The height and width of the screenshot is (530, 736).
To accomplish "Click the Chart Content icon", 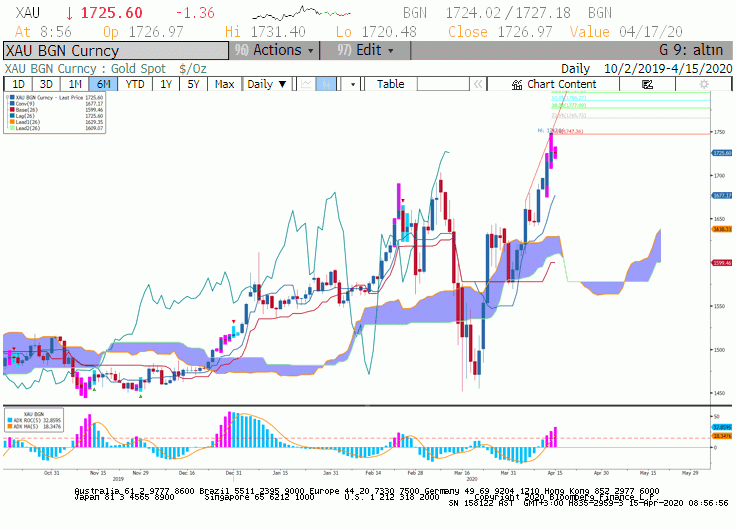I will 517,84.
